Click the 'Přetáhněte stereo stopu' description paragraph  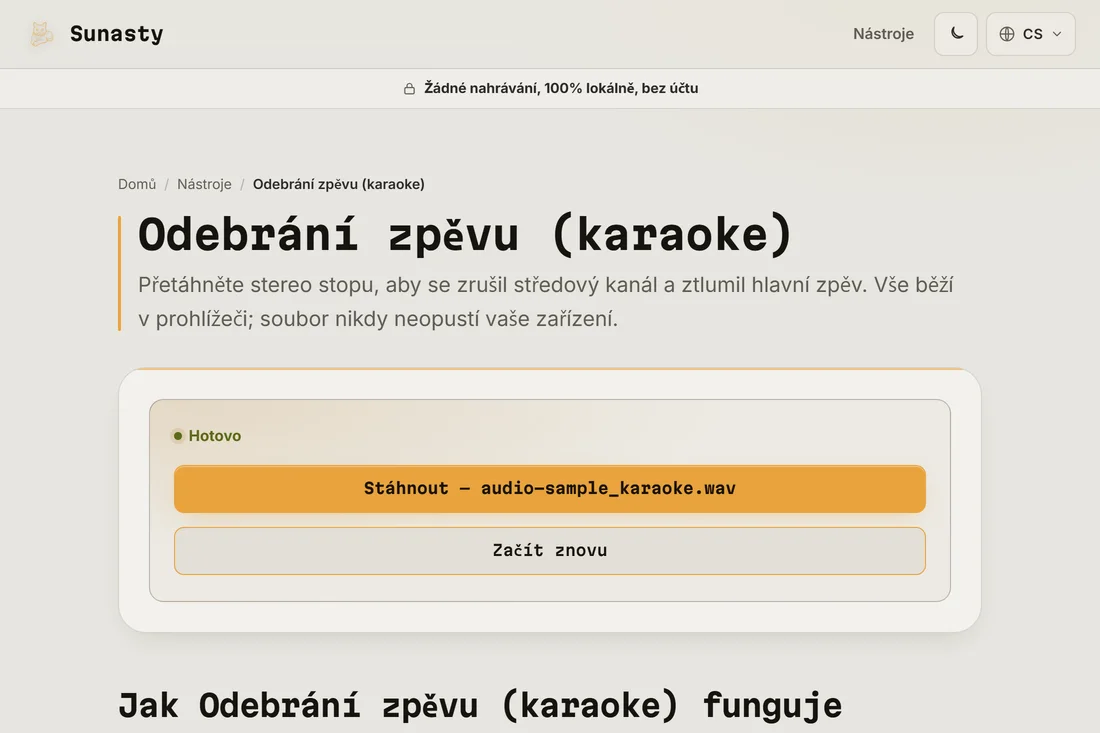[546, 302]
